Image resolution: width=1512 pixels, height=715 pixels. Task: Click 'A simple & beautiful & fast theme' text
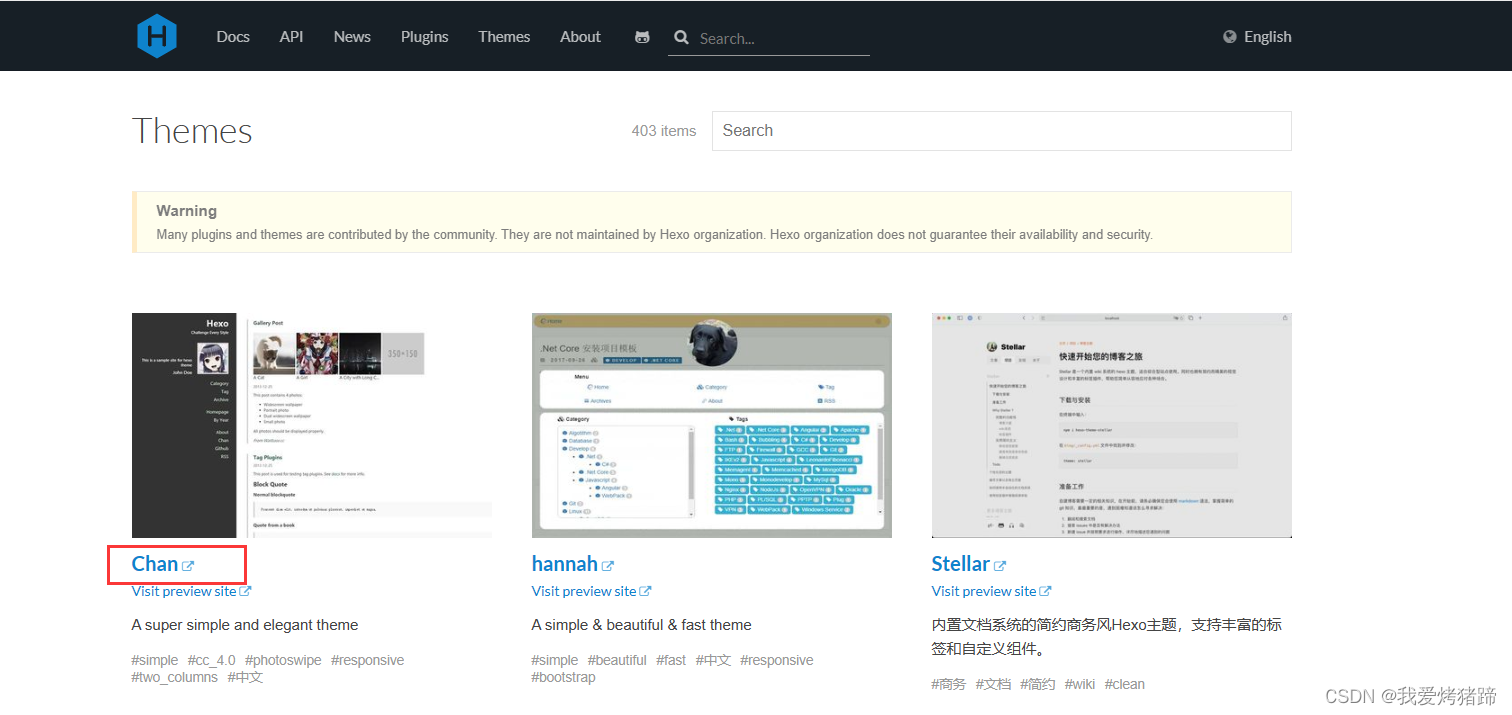[642, 625]
